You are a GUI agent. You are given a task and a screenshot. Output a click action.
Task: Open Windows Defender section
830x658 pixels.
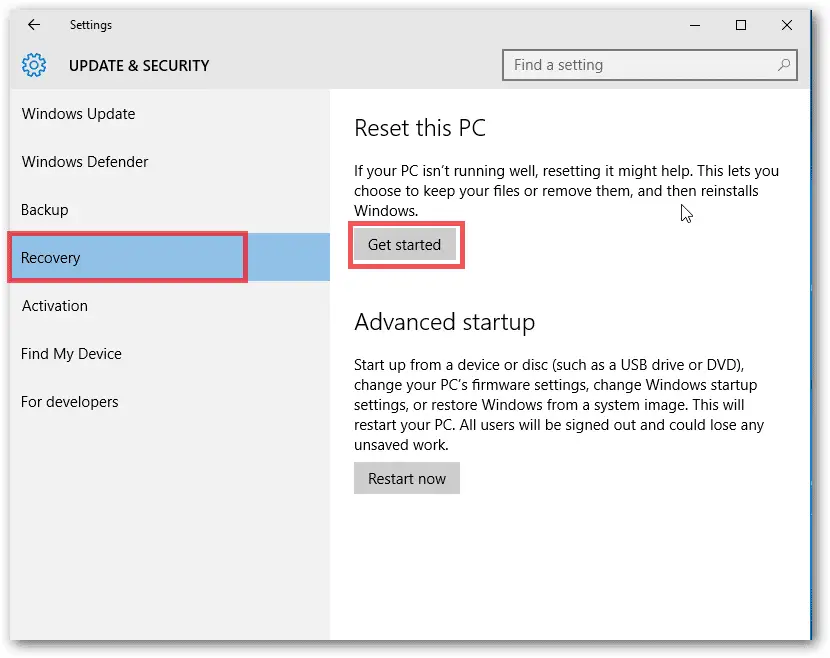[x=169, y=161]
